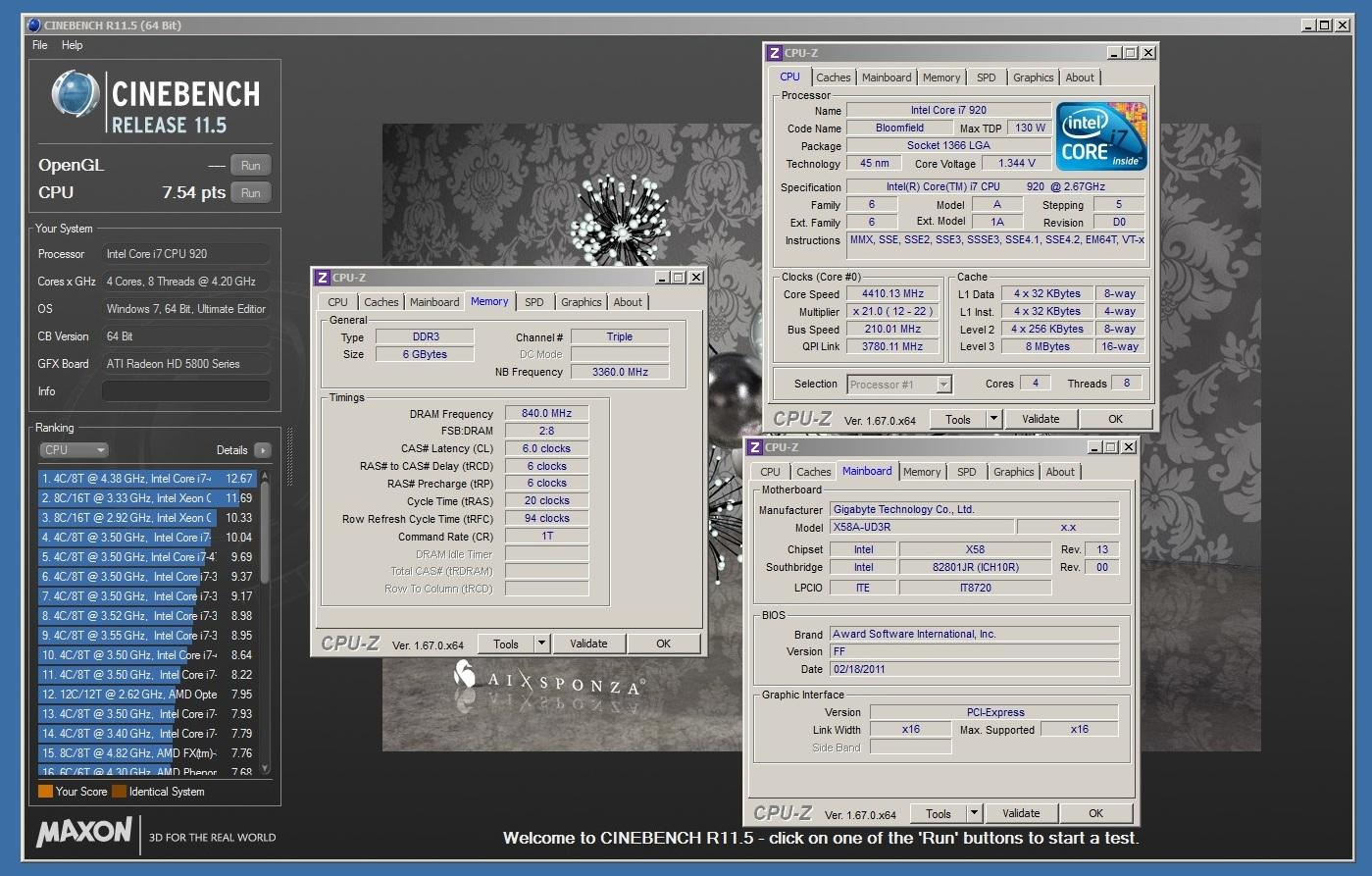1372x876 pixels.
Task: Click the Code Name value Bloomfield
Action: [x=899, y=128]
